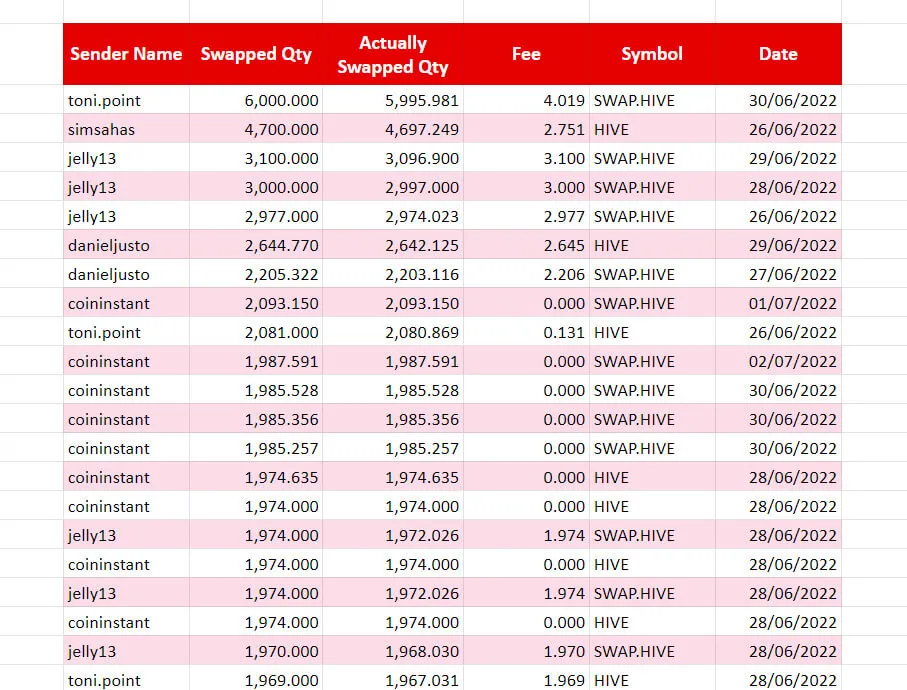Viewport: 907px width, 690px height.
Task: Select coininstant in the 1,987.591 row
Action: (126, 360)
